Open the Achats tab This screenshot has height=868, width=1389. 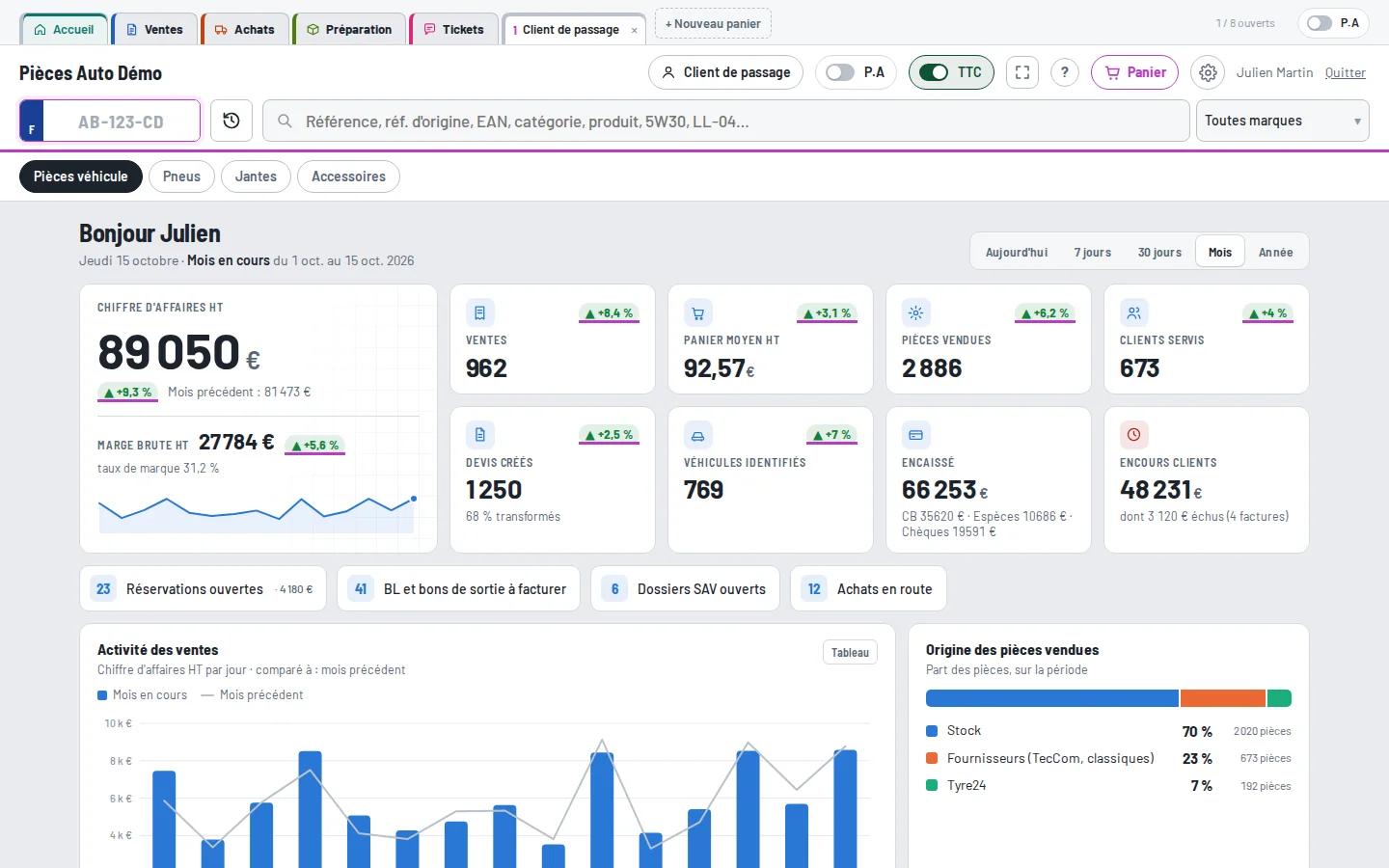pos(245,30)
